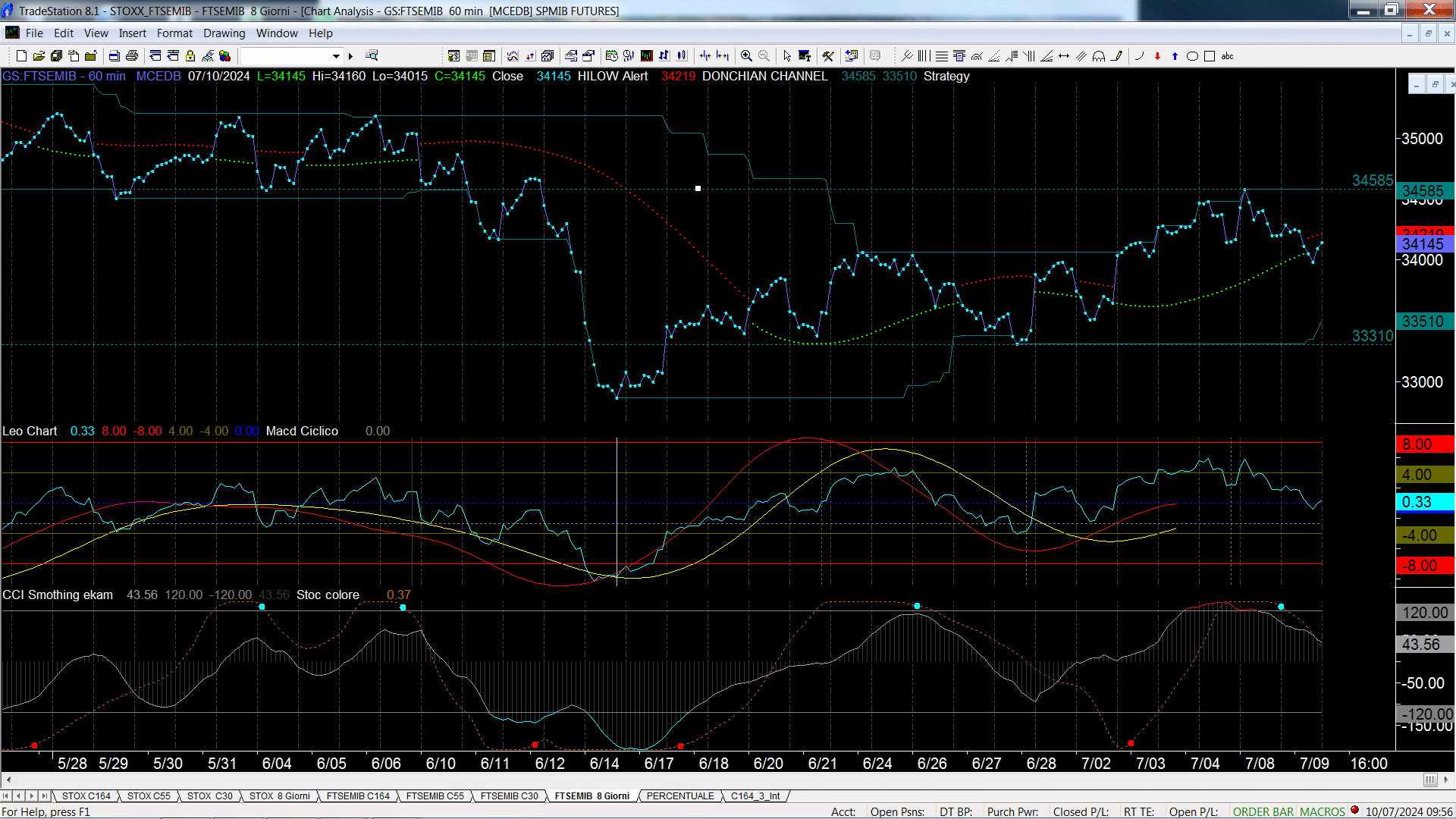The height and width of the screenshot is (819, 1456).
Task: Select the horizontal lines drawing tool
Action: (x=941, y=56)
